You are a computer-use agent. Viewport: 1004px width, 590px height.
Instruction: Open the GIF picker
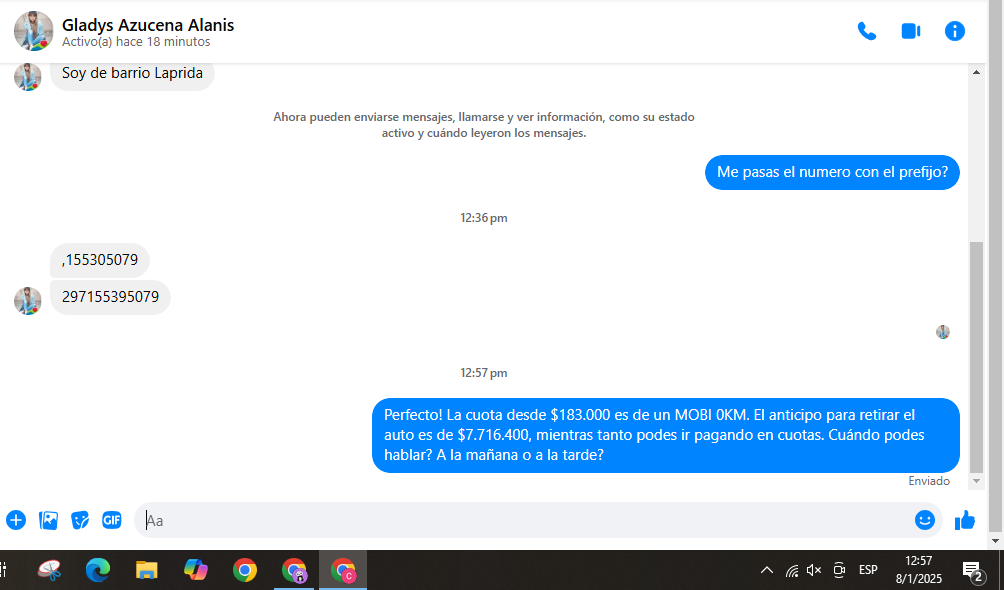111,520
